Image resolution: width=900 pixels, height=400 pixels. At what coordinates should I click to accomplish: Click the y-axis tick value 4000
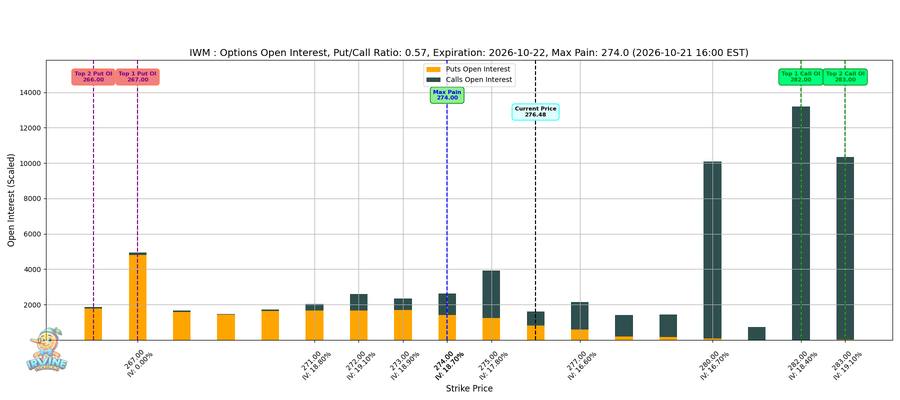coord(34,270)
